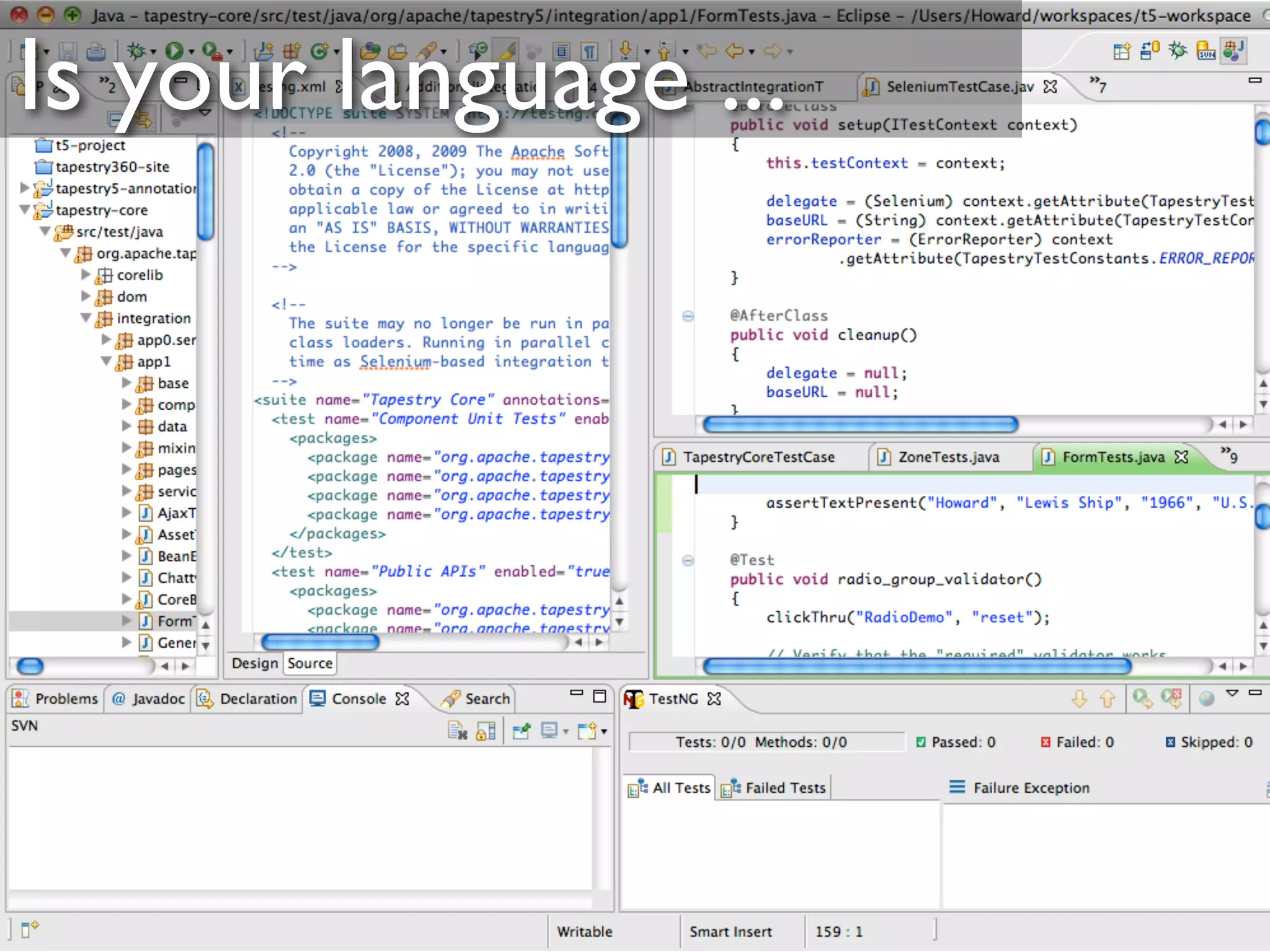Viewport: 1270px width, 952px height.
Task: Click the Open Console icon
Action: [x=587, y=731]
